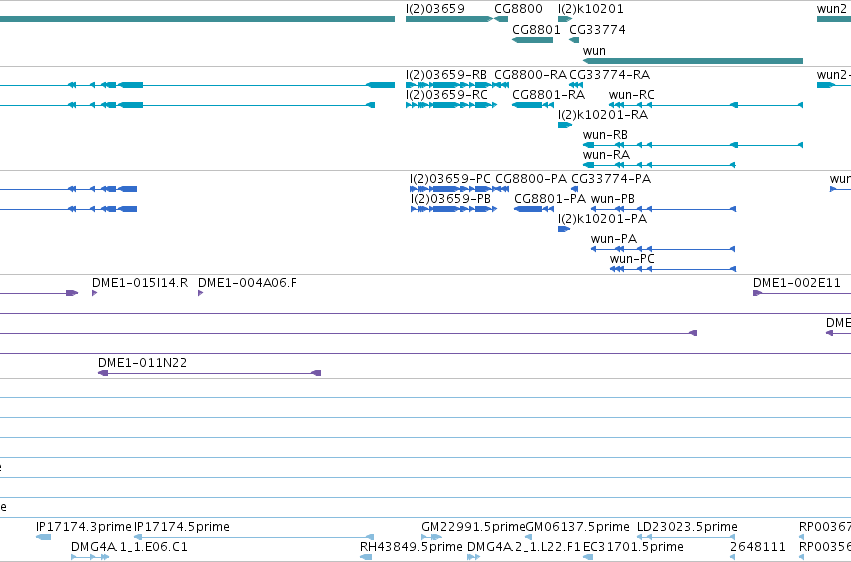Open the CG33774 gene label

click(597, 29)
